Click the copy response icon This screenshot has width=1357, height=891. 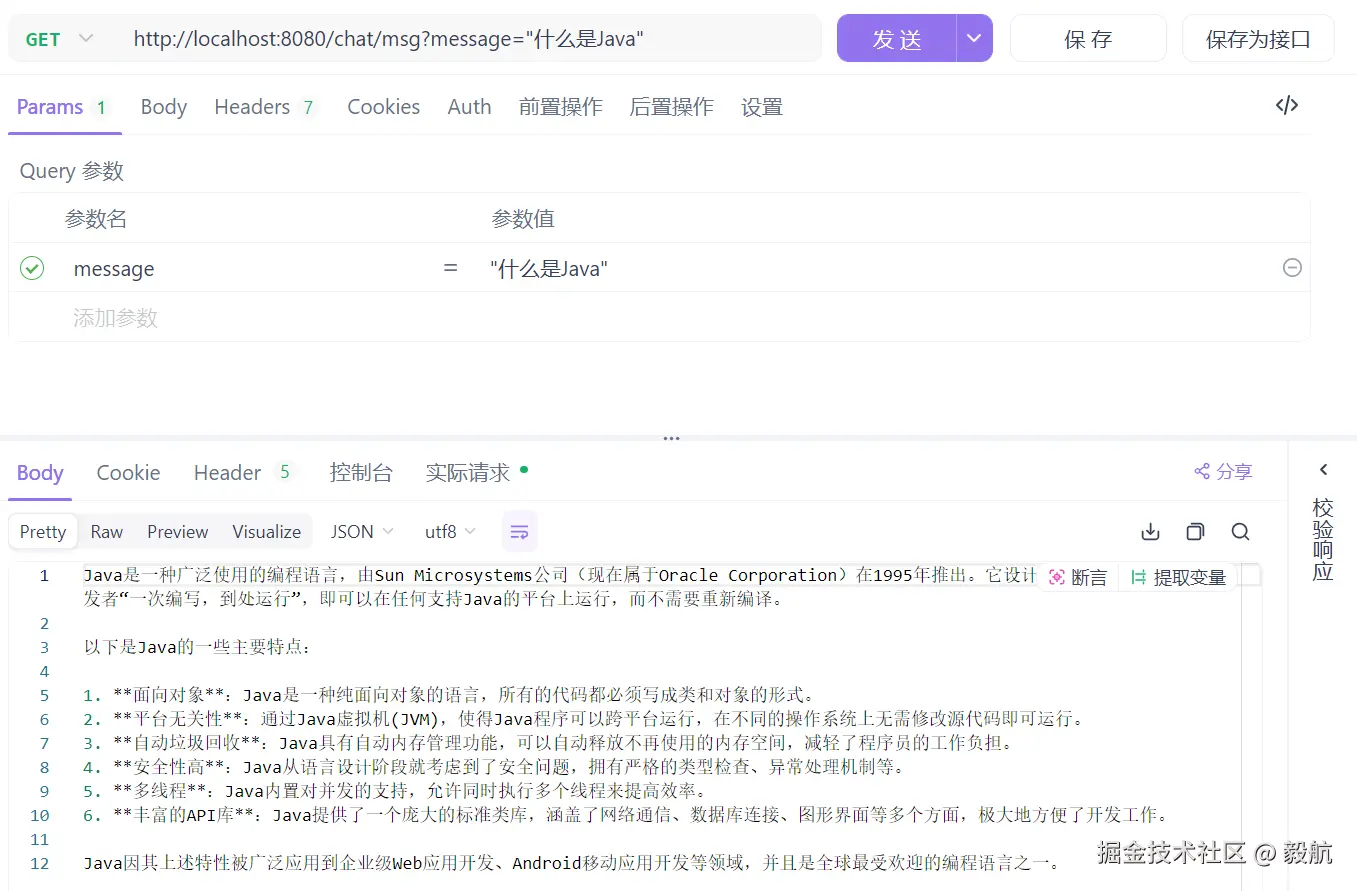click(x=1195, y=531)
